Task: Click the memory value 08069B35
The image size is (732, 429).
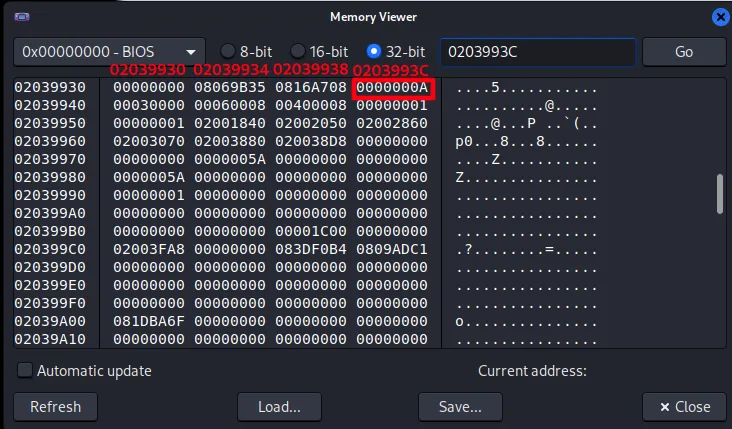Action: pyautogui.click(x=228, y=88)
